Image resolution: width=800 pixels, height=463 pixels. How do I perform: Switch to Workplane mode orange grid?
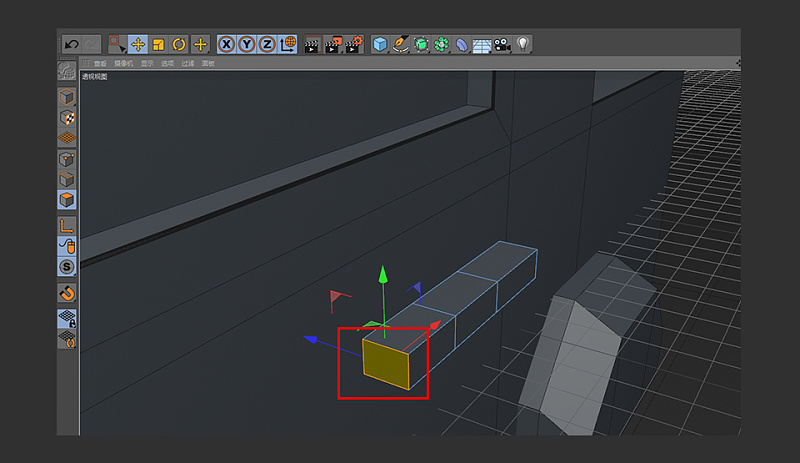click(67, 138)
